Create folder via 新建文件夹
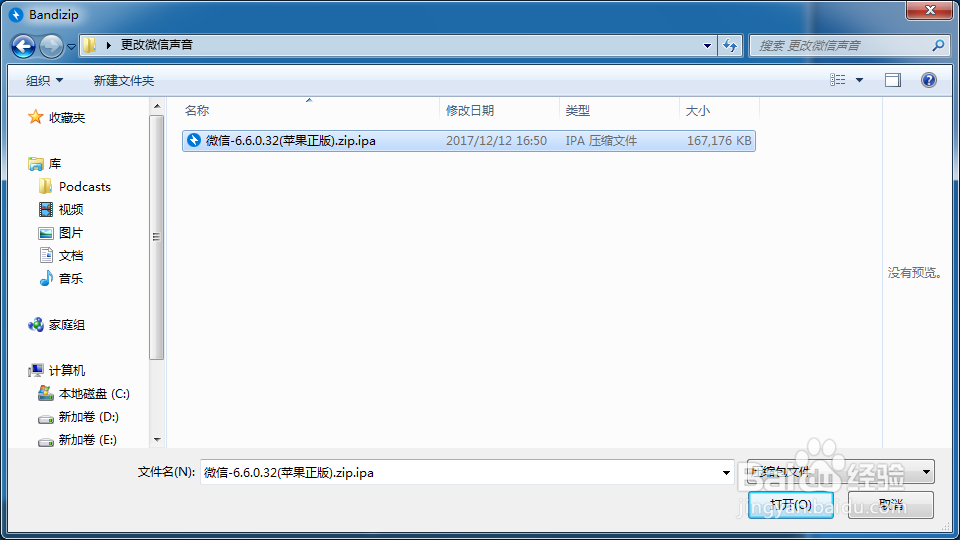 124,80
